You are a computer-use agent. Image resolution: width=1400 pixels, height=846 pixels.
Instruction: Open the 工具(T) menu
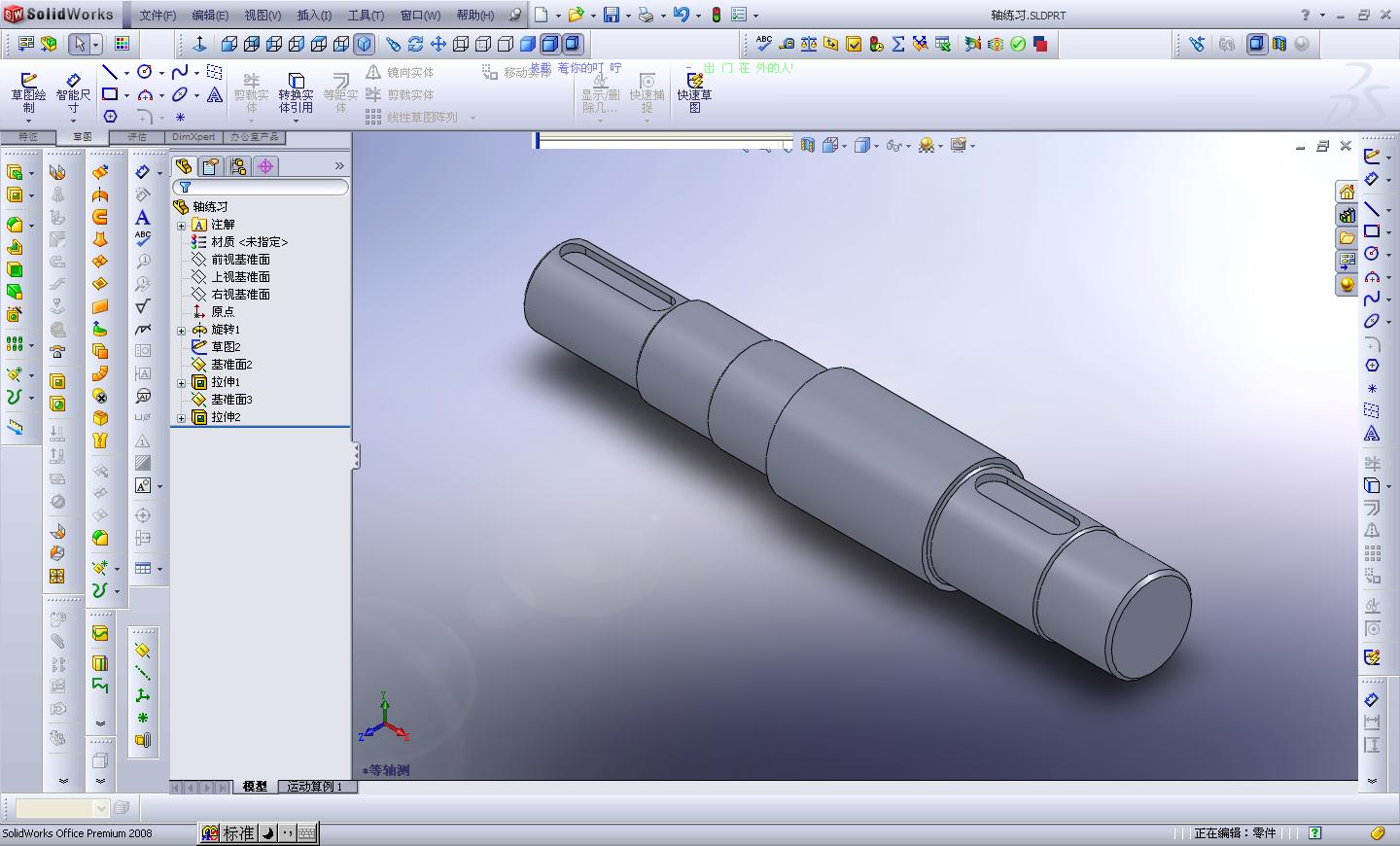pos(366,15)
